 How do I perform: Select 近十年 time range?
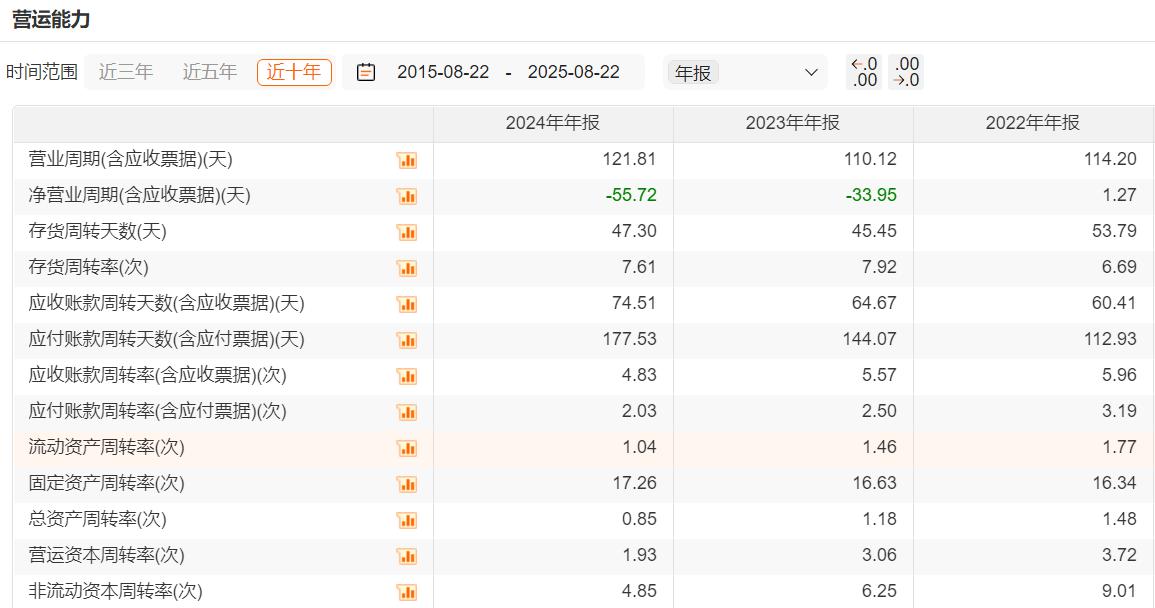coord(294,72)
